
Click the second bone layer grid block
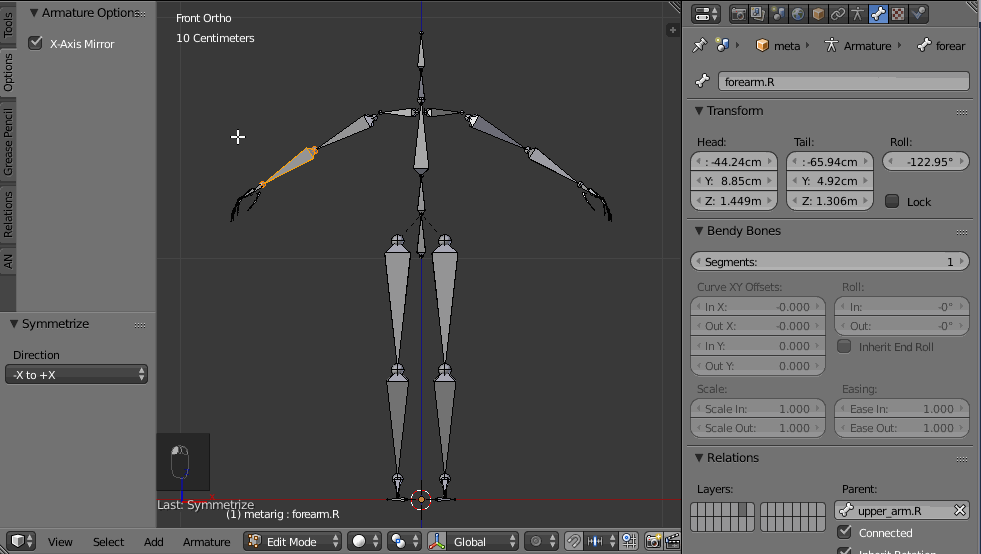point(793,518)
